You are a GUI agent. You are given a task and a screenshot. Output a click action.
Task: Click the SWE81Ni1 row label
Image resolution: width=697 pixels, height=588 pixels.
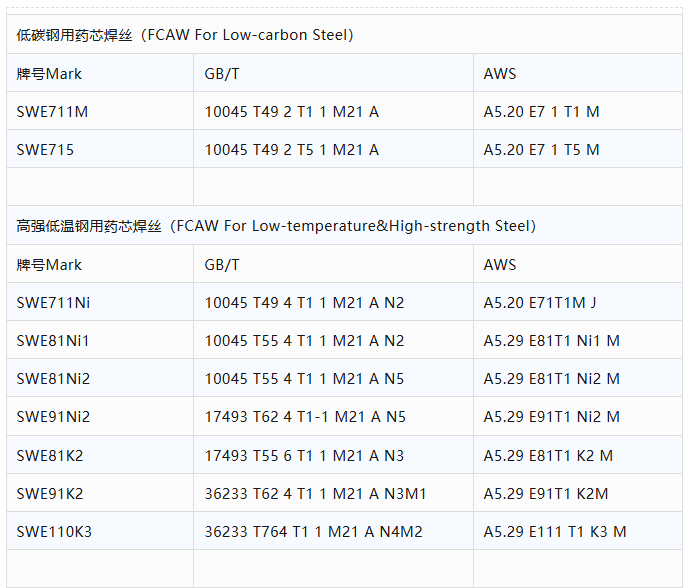pyautogui.click(x=53, y=341)
